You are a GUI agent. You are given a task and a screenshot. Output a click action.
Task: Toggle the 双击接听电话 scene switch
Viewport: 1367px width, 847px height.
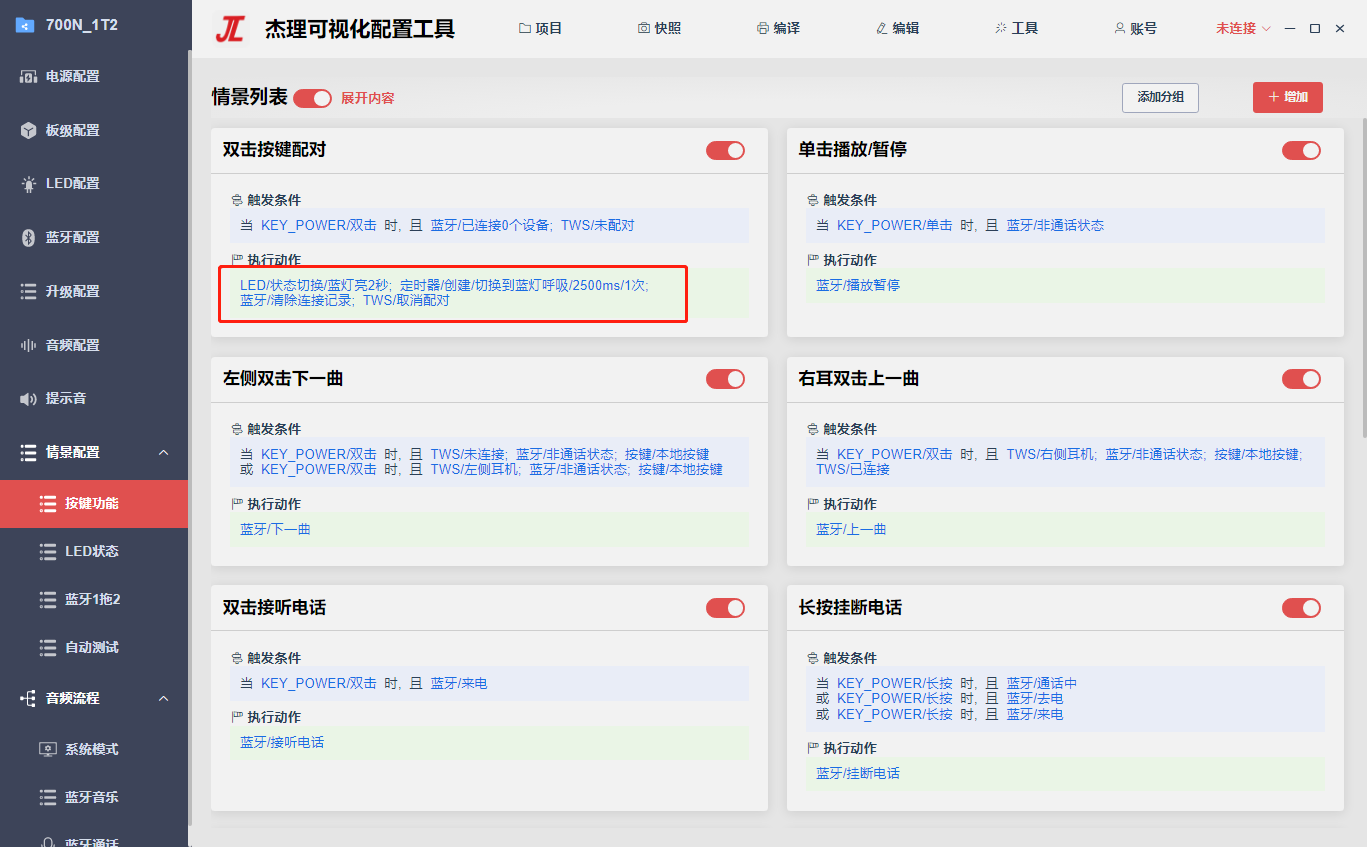click(726, 608)
